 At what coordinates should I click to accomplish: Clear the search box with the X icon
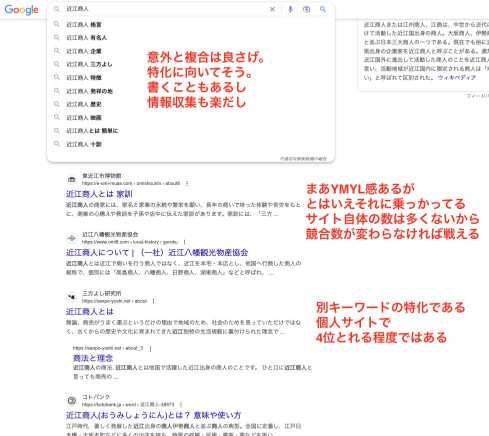click(x=272, y=9)
